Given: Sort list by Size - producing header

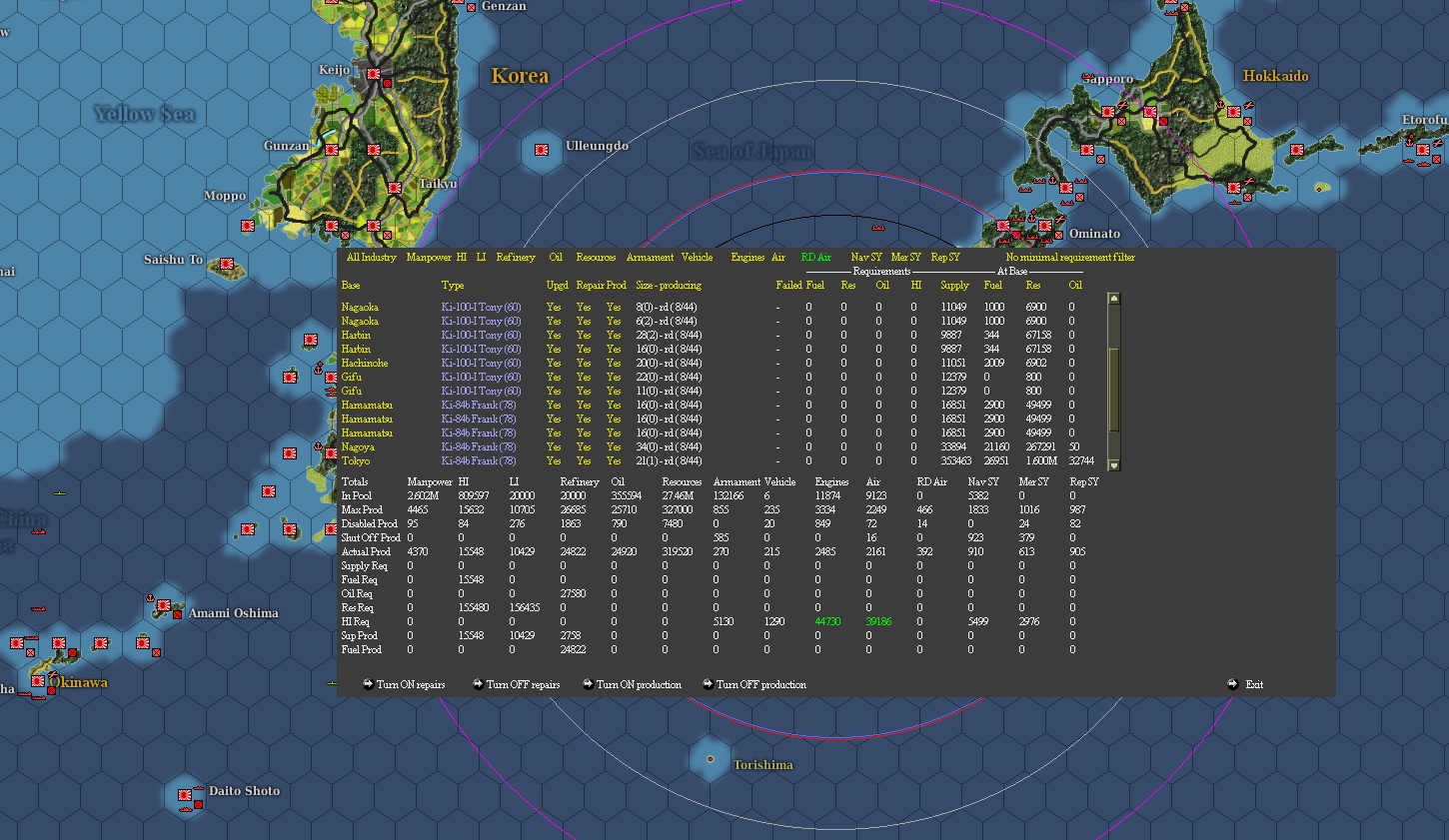Looking at the screenshot, I should (x=669, y=286).
